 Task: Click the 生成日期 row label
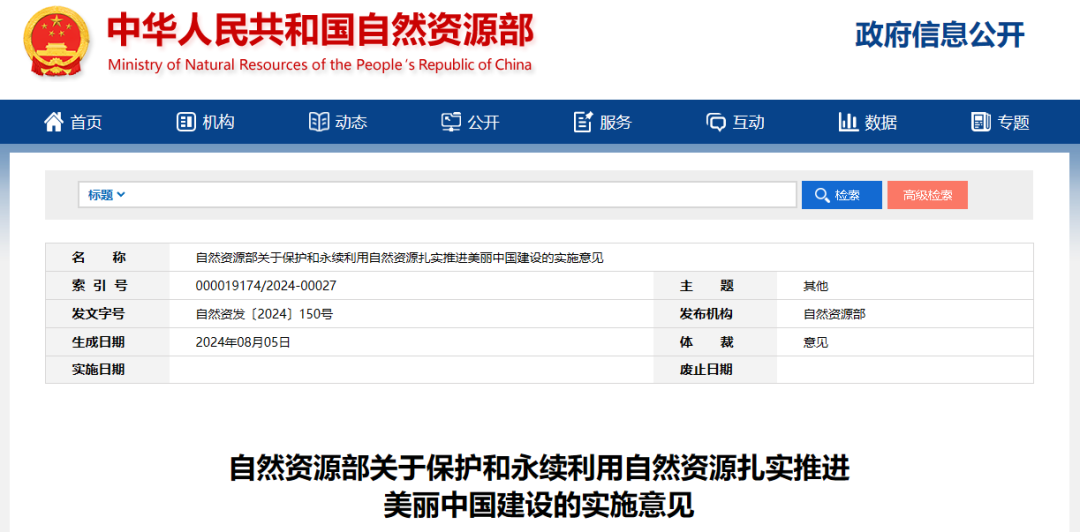point(98,342)
